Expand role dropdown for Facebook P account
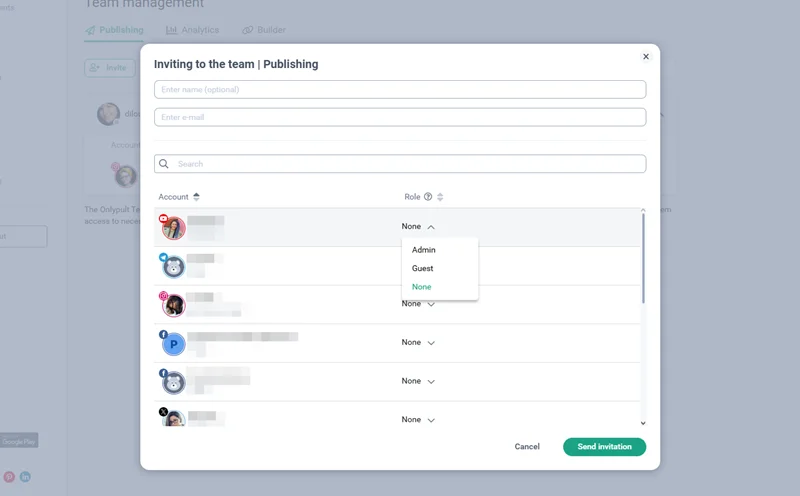The width and height of the screenshot is (800, 496). tap(419, 343)
